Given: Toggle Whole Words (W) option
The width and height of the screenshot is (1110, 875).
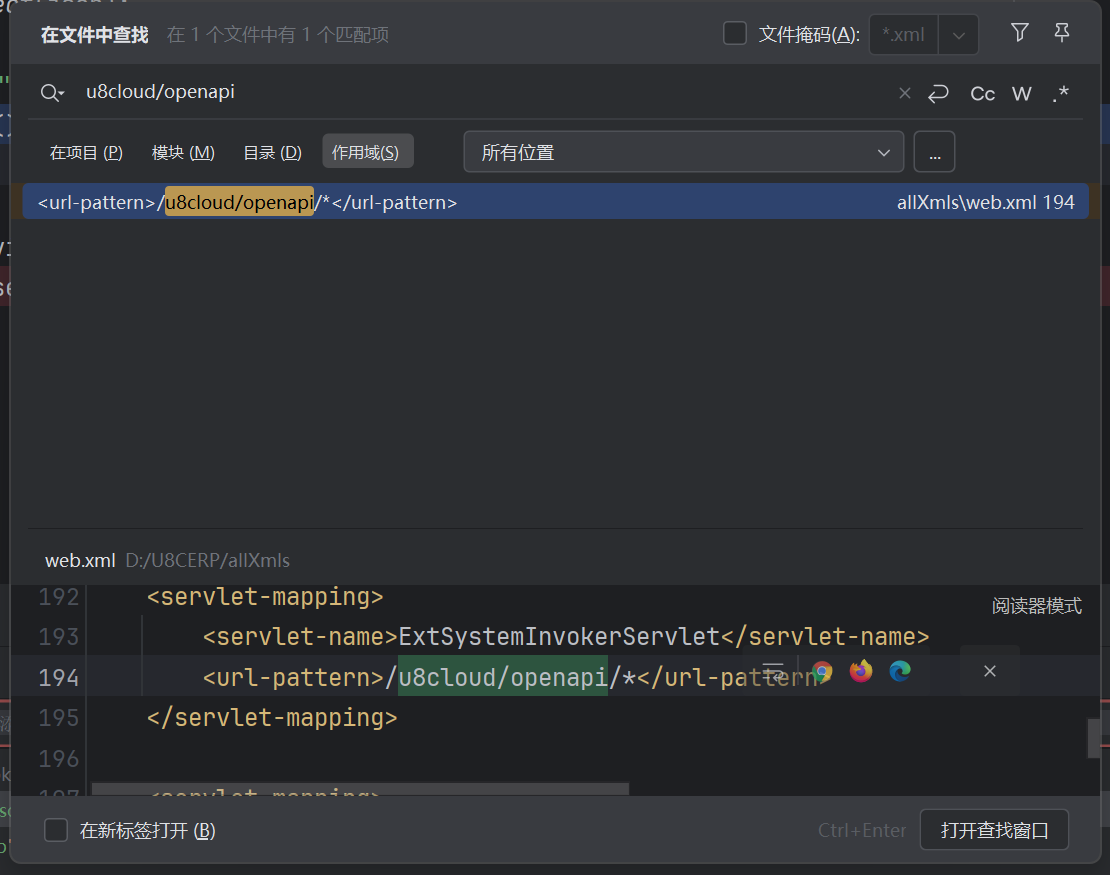Looking at the screenshot, I should (x=1022, y=93).
